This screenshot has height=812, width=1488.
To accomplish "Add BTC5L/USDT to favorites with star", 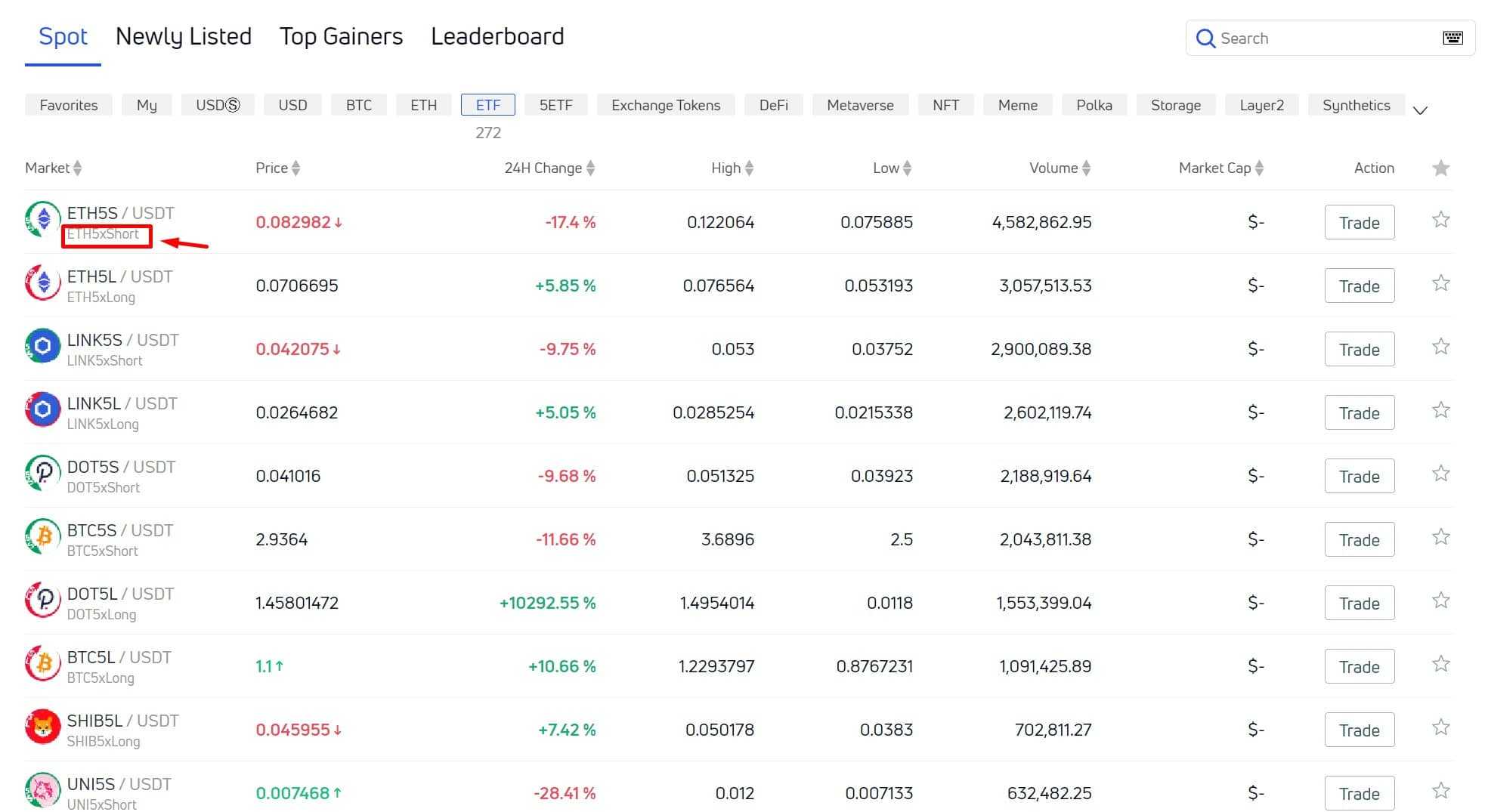I will (1440, 665).
